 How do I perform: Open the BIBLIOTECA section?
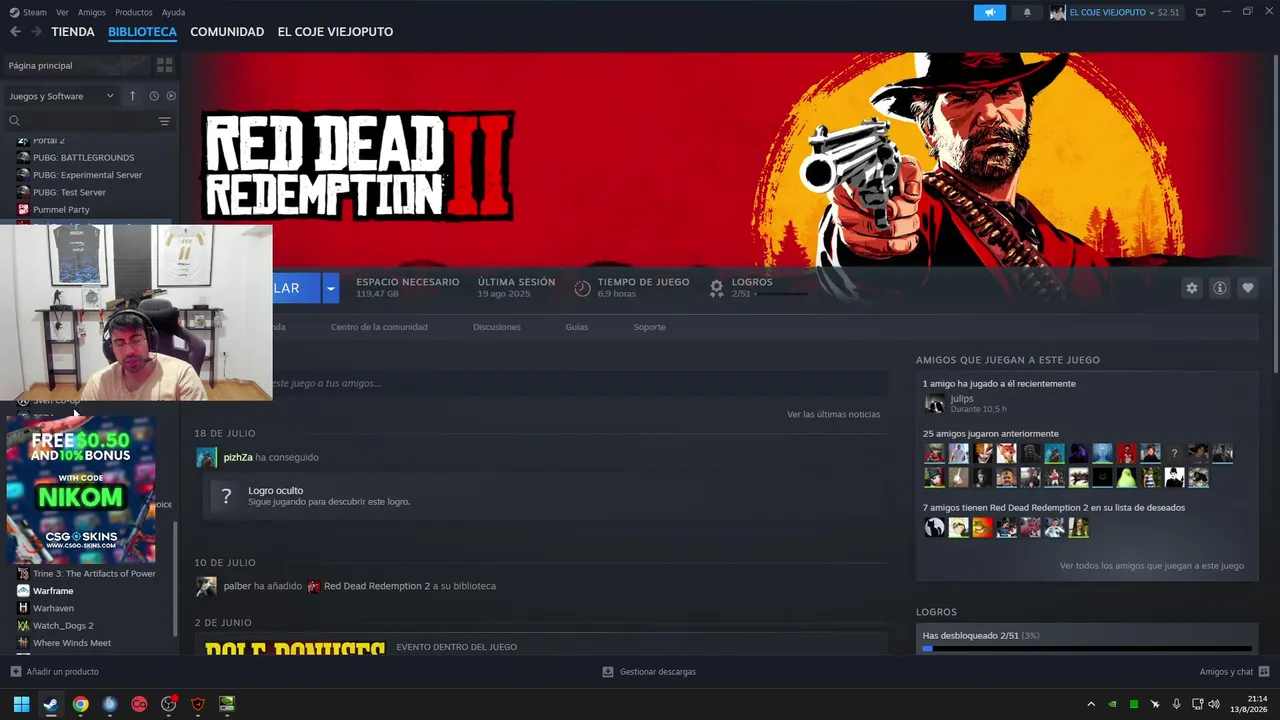142,32
